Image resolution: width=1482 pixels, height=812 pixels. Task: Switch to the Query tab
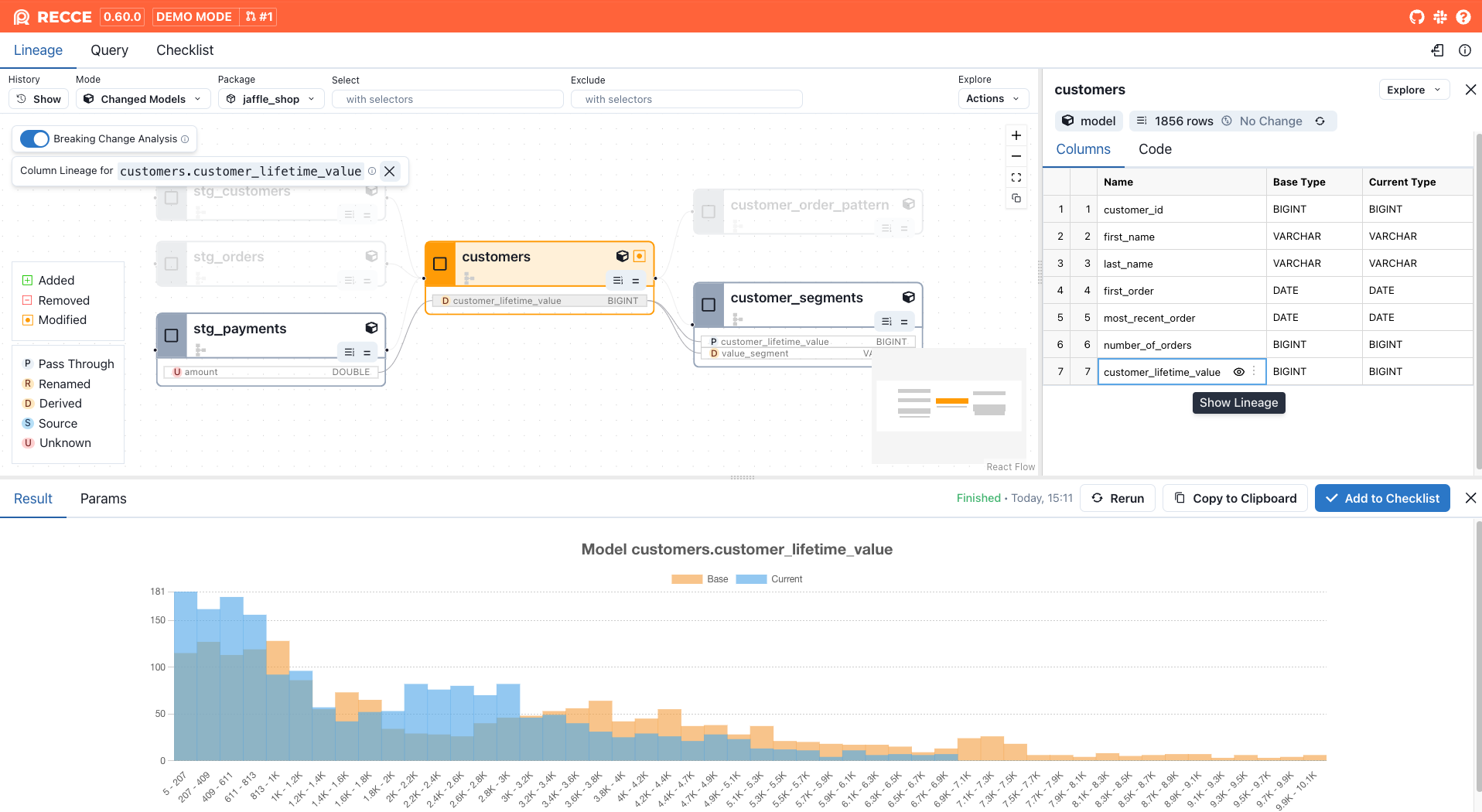coord(109,50)
